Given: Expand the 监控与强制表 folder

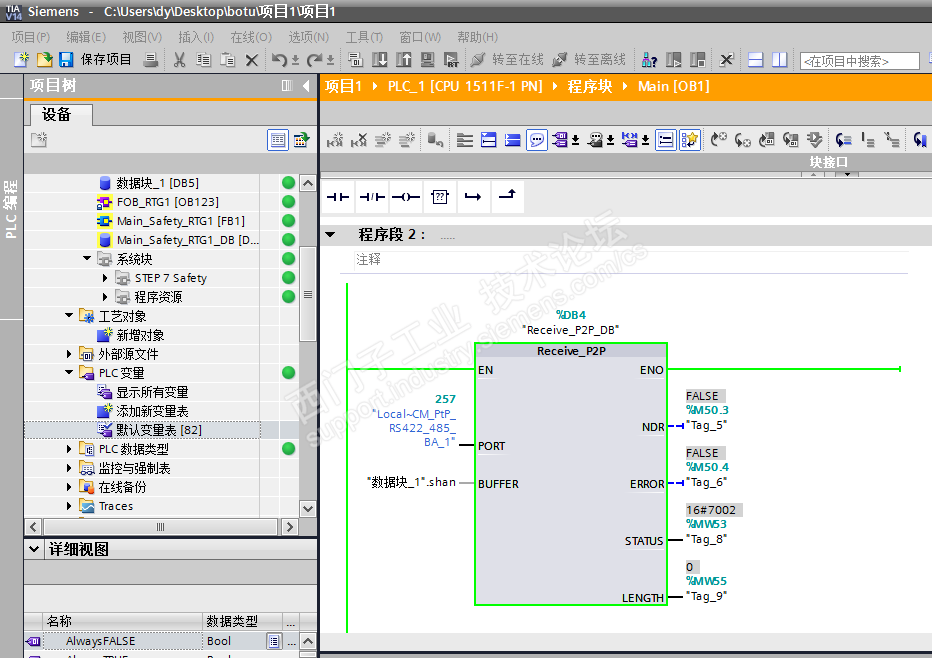Looking at the screenshot, I should click(69, 468).
